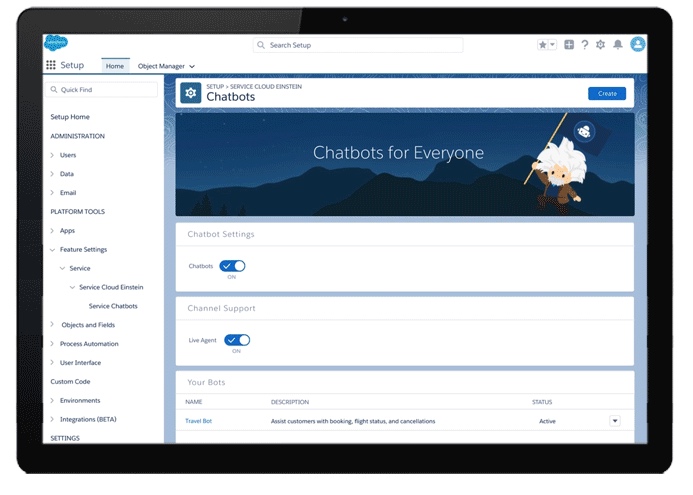This screenshot has width=693, height=495.
Task: Click the Quick Find search magnifier icon
Action: (54, 90)
